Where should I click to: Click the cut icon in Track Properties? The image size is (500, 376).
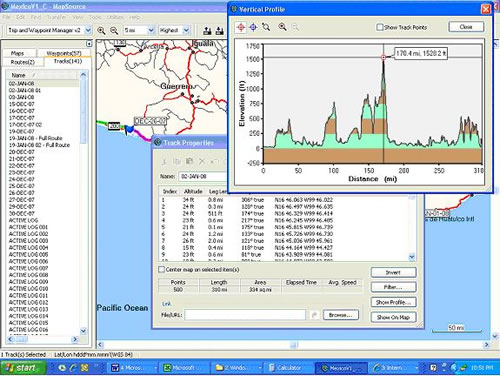(164, 162)
